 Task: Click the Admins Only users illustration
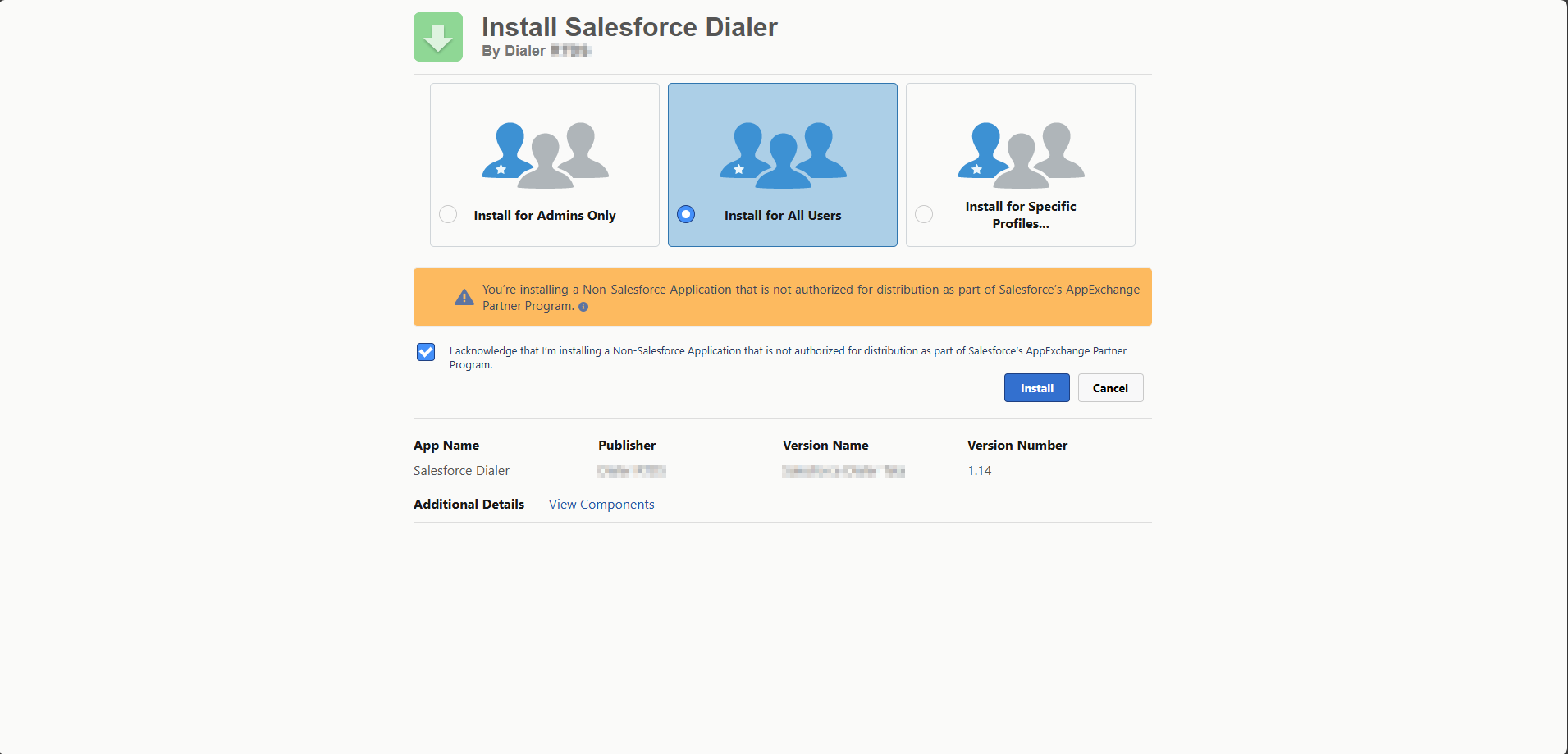545,155
